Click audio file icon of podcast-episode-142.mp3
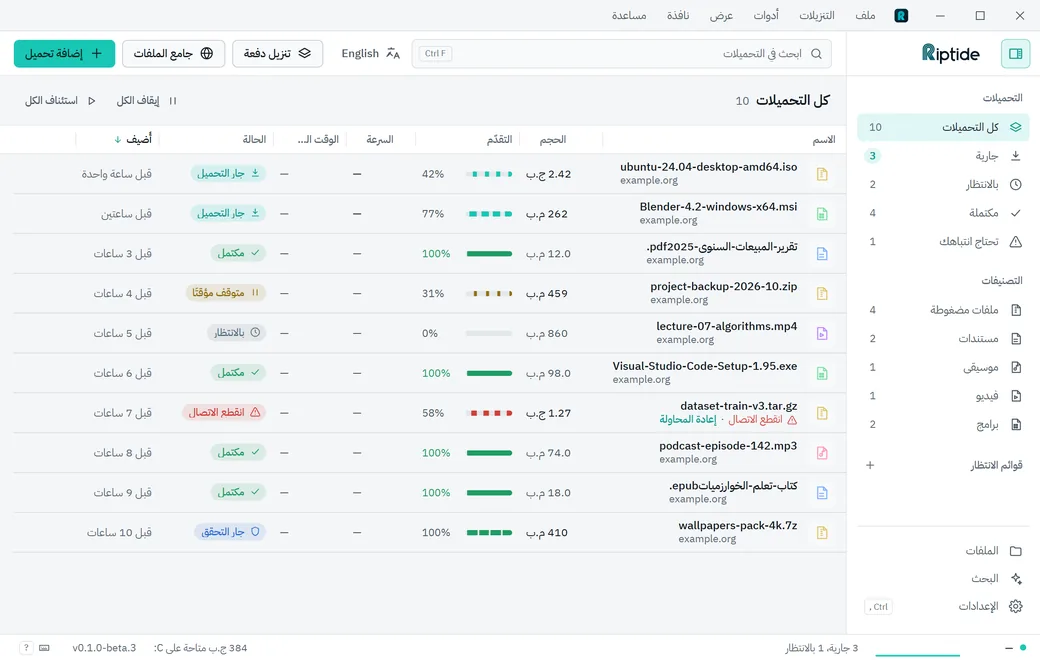This screenshot has width=1040, height=660. (822, 453)
